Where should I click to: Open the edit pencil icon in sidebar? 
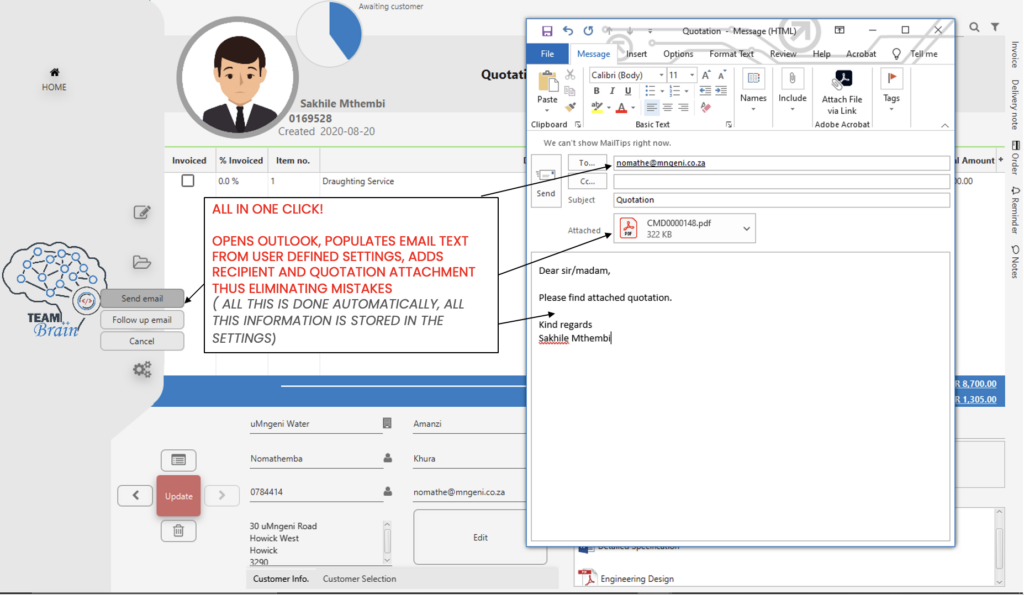point(142,212)
